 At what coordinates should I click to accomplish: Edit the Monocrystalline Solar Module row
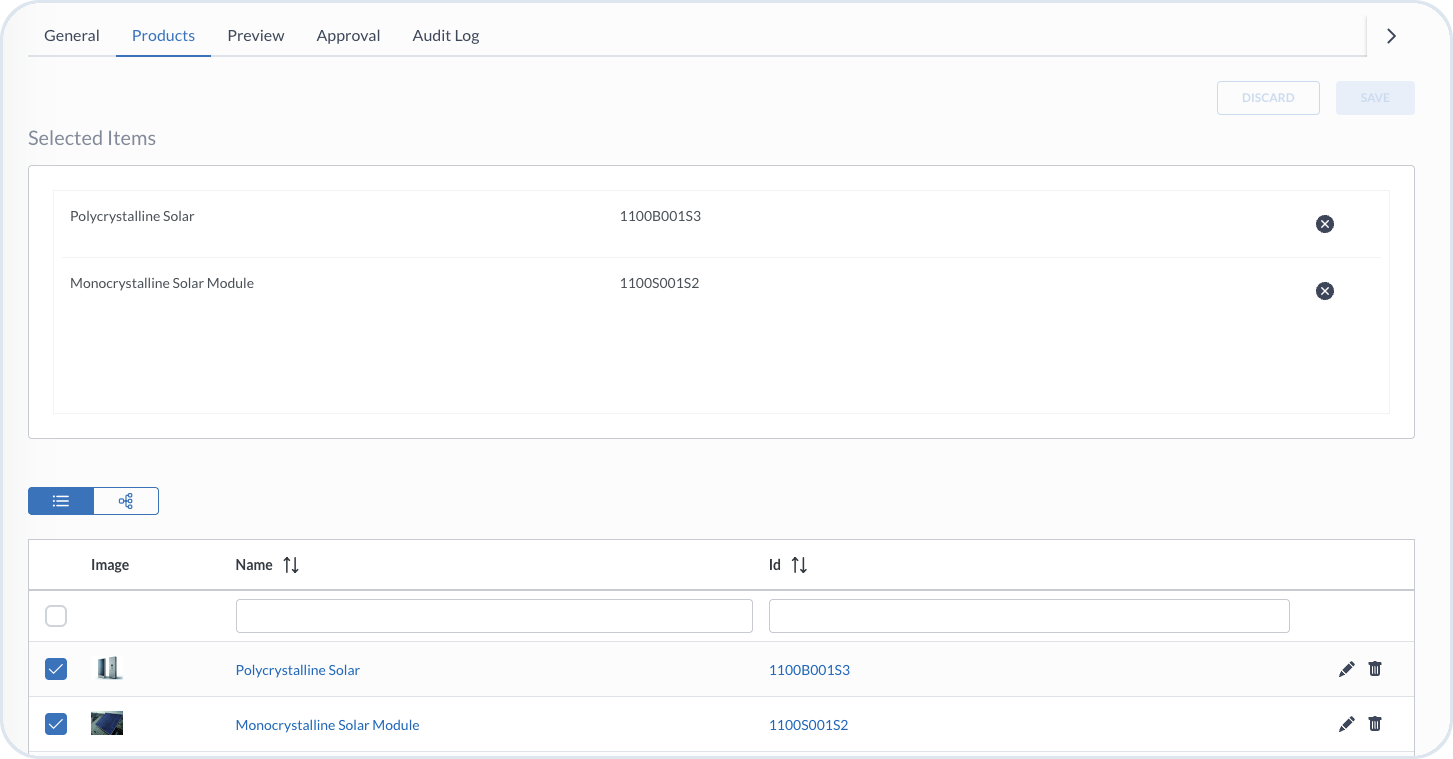pos(1346,724)
